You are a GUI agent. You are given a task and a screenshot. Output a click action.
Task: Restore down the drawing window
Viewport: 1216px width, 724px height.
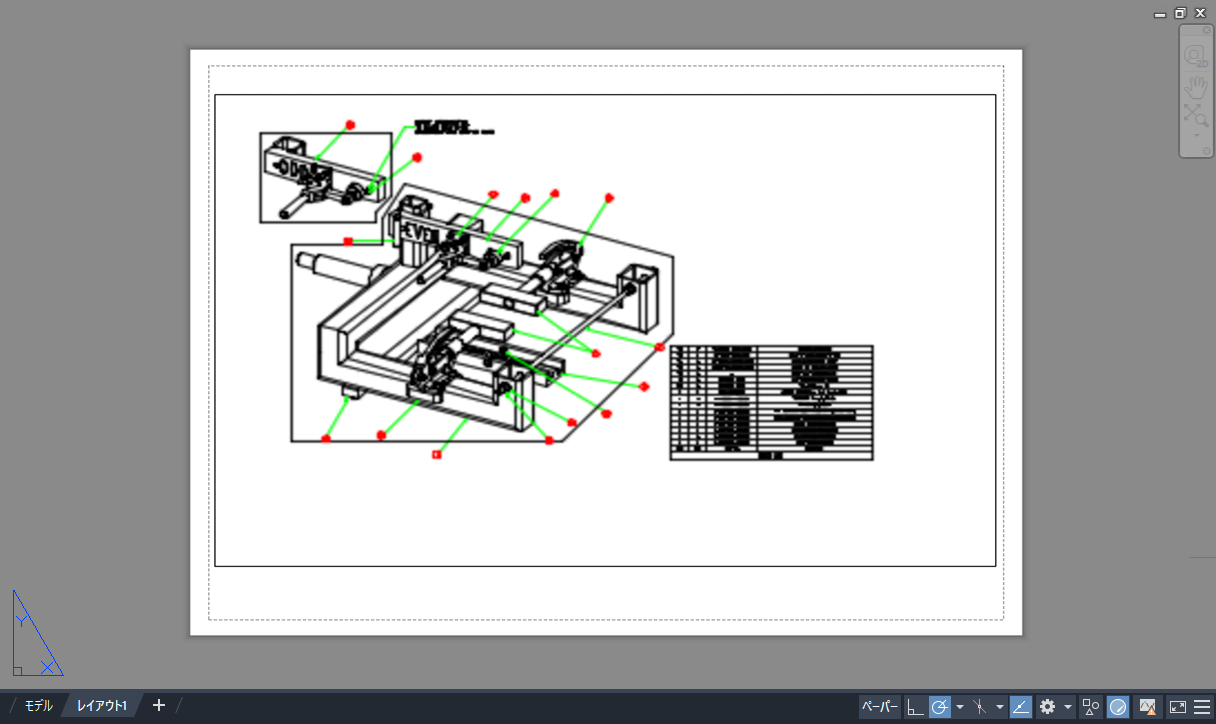[1180, 13]
